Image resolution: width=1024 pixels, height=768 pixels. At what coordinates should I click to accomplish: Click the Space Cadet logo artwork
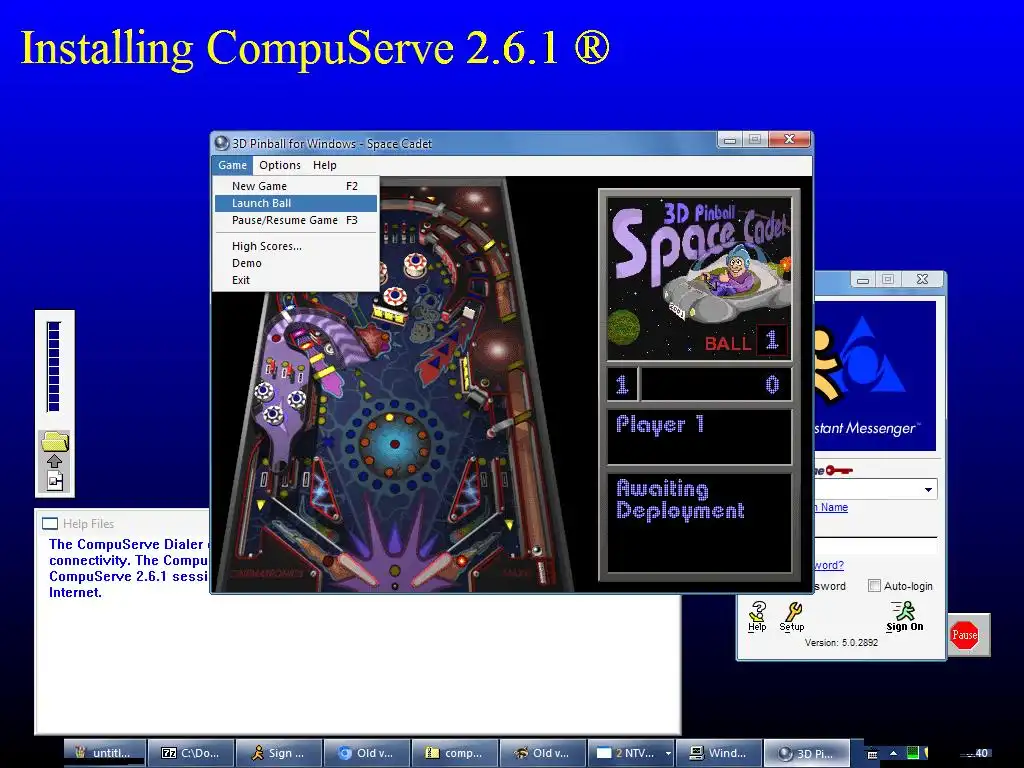click(x=699, y=279)
